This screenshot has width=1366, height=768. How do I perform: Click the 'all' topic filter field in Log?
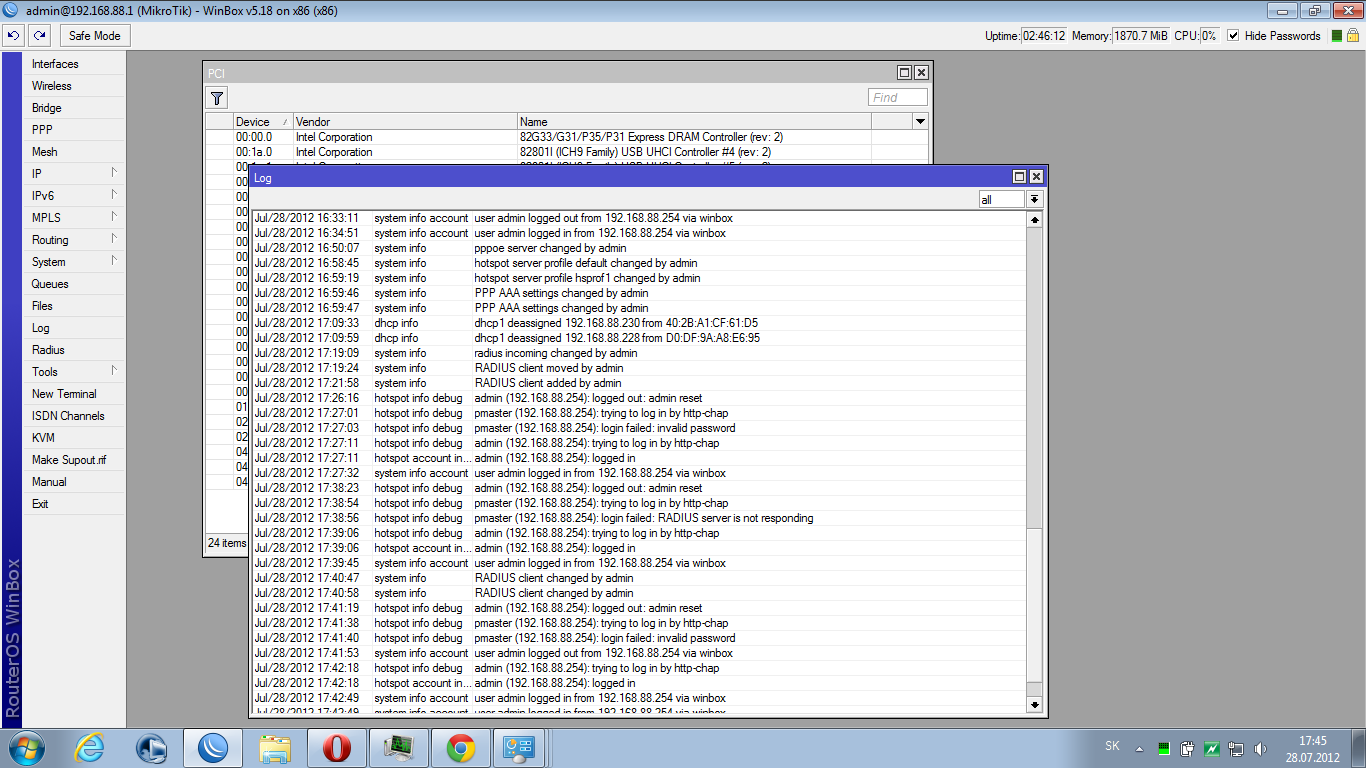pyautogui.click(x=1002, y=200)
